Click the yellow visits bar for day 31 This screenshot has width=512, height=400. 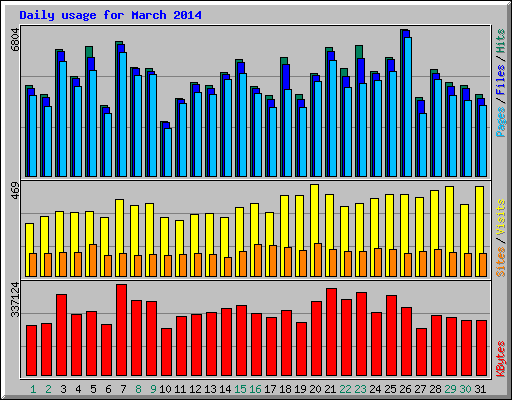click(479, 231)
